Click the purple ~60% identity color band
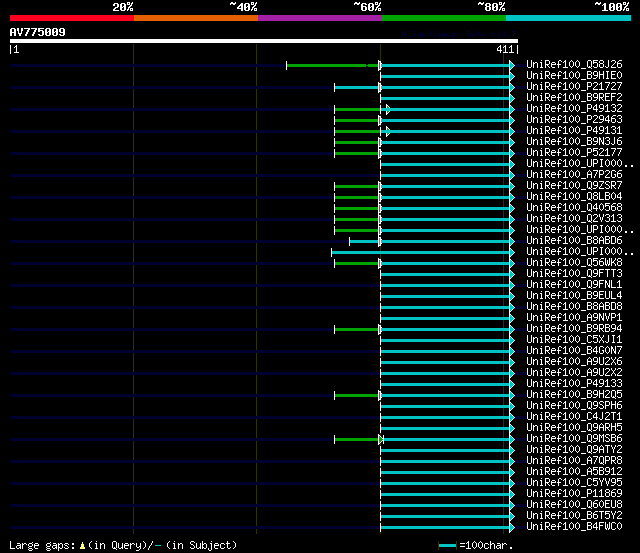Viewport: 640px width, 553px height. click(x=320, y=18)
